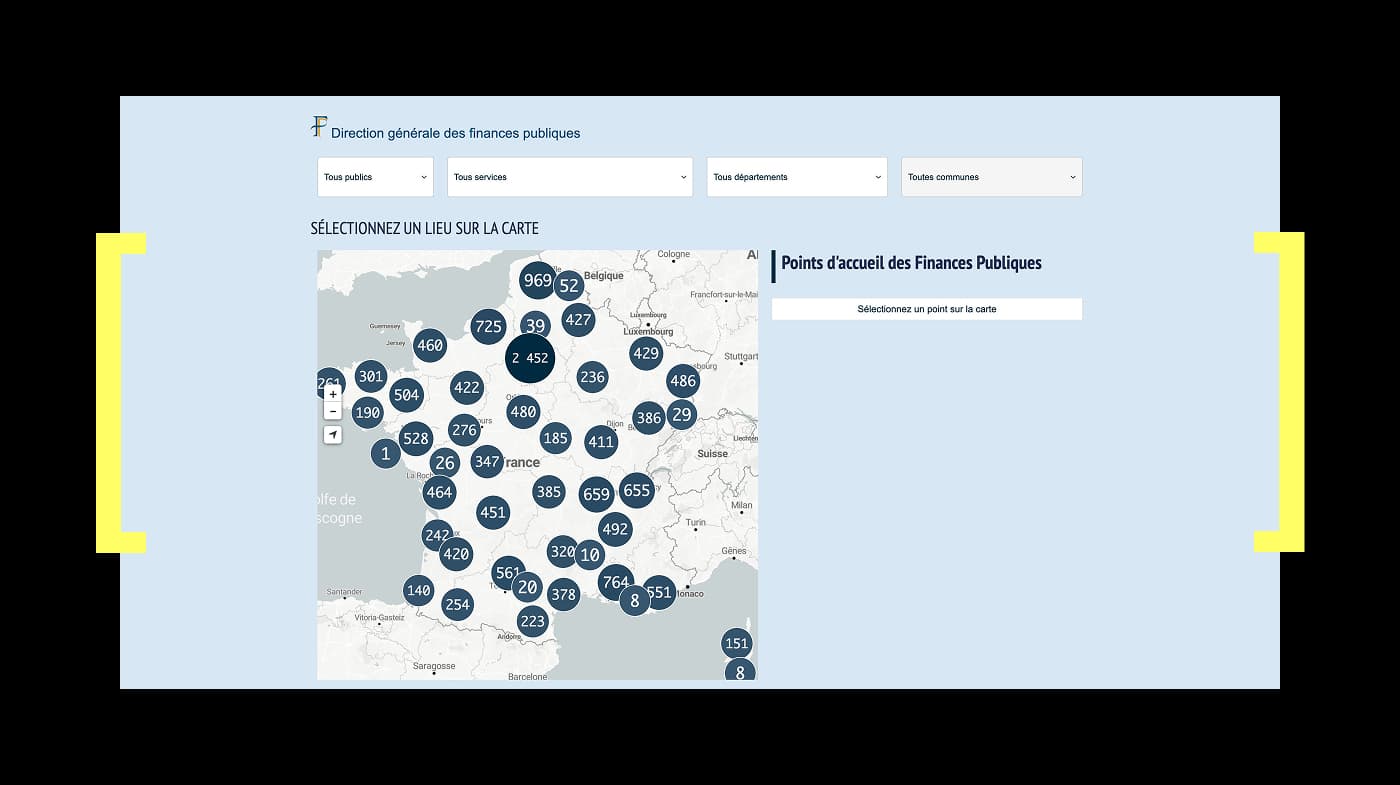
Task: Select the large 2 452 cluster over Paris
Action: 529,358
